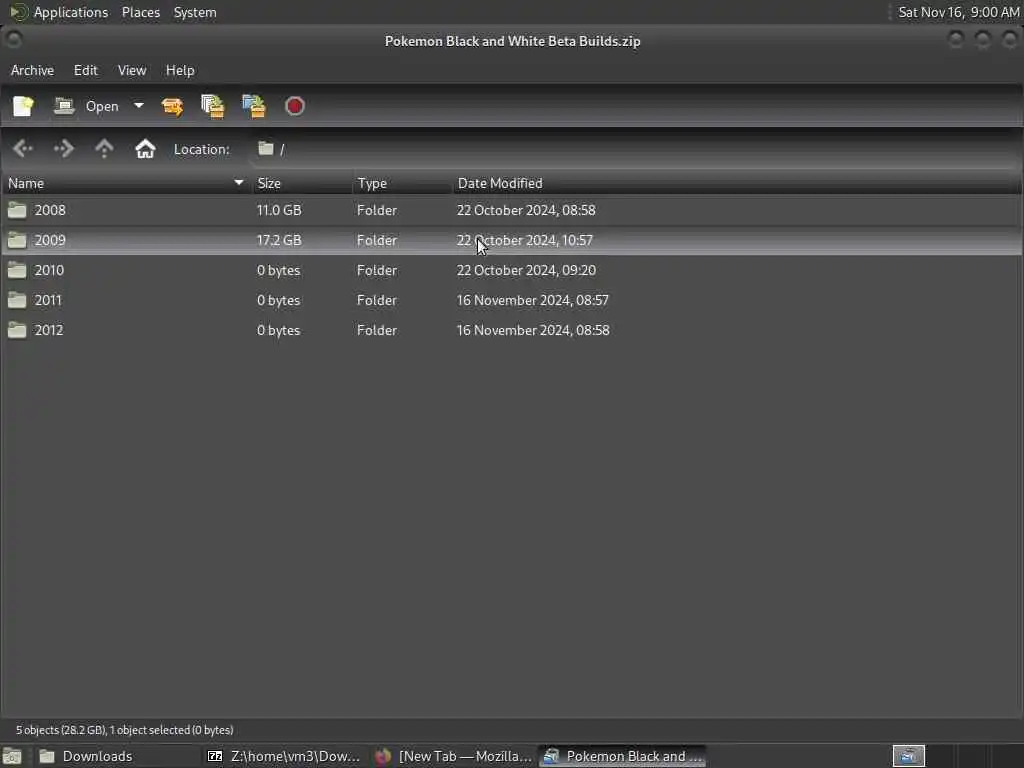Click the Open archive button
The width and height of the screenshot is (1024, 768).
tap(87, 106)
